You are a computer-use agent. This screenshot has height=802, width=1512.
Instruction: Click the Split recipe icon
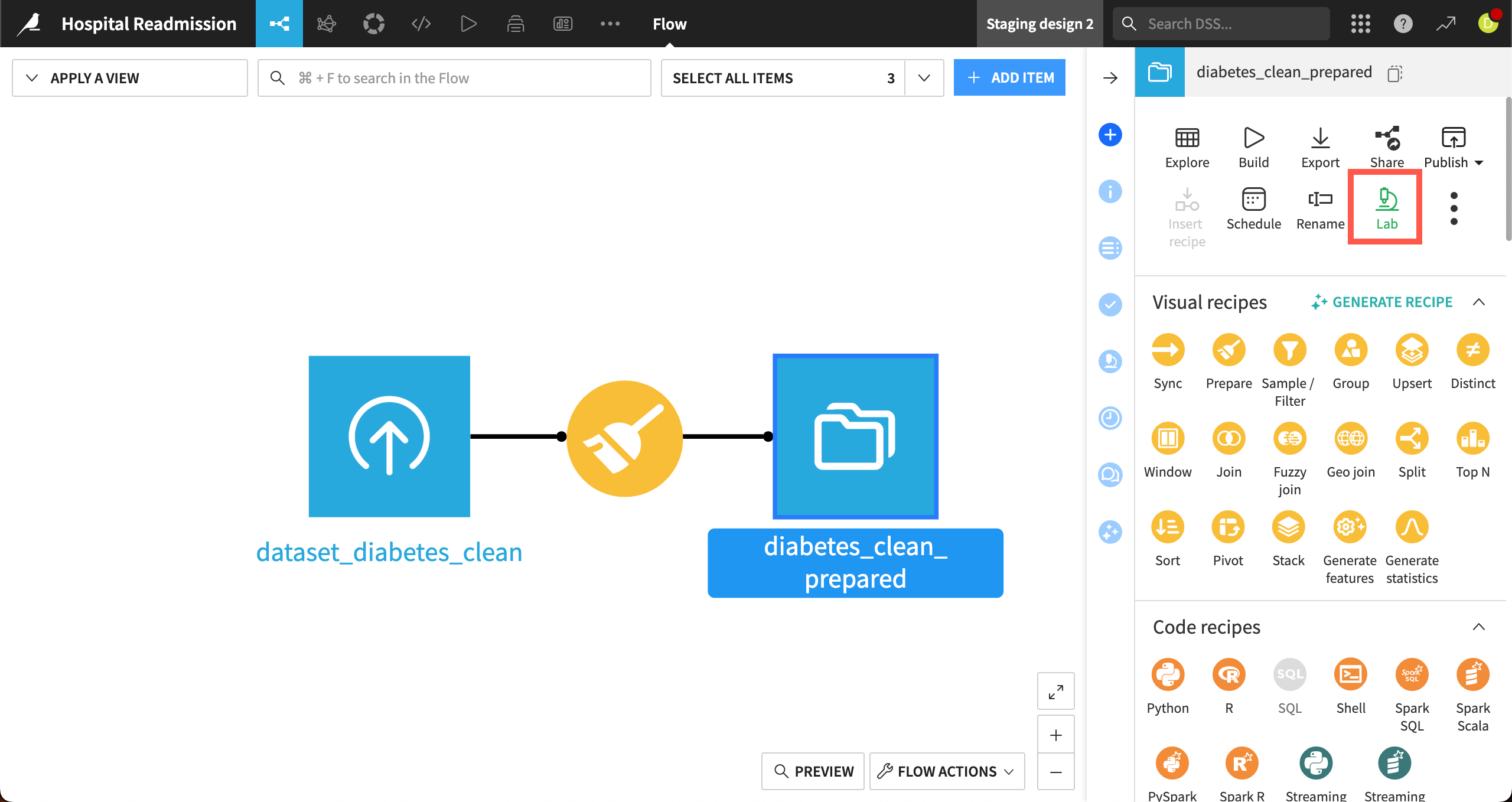click(x=1412, y=439)
